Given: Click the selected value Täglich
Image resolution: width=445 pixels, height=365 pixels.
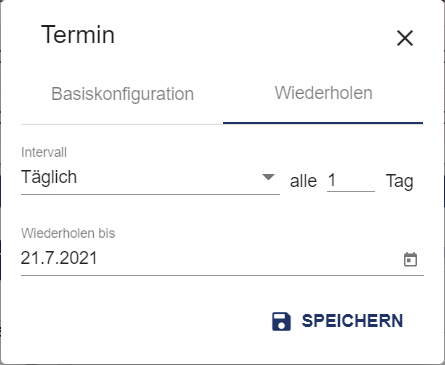Looking at the screenshot, I should pos(49,177).
